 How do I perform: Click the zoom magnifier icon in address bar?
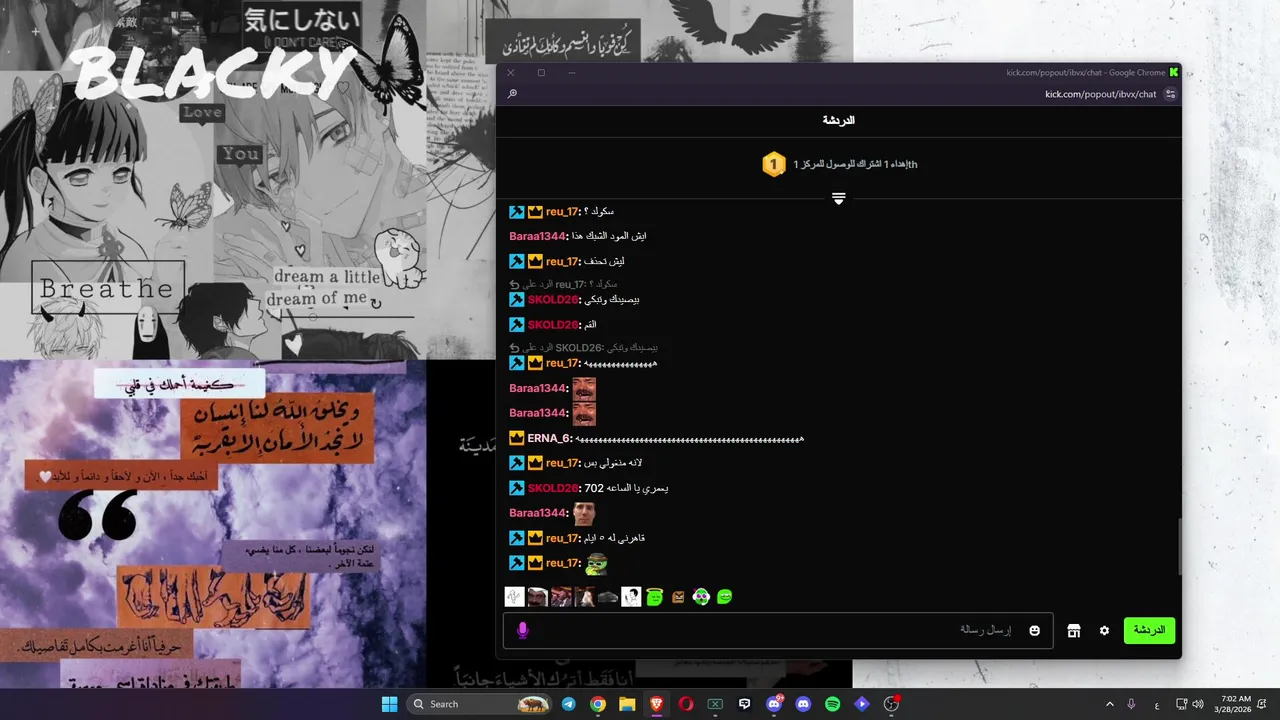(512, 94)
